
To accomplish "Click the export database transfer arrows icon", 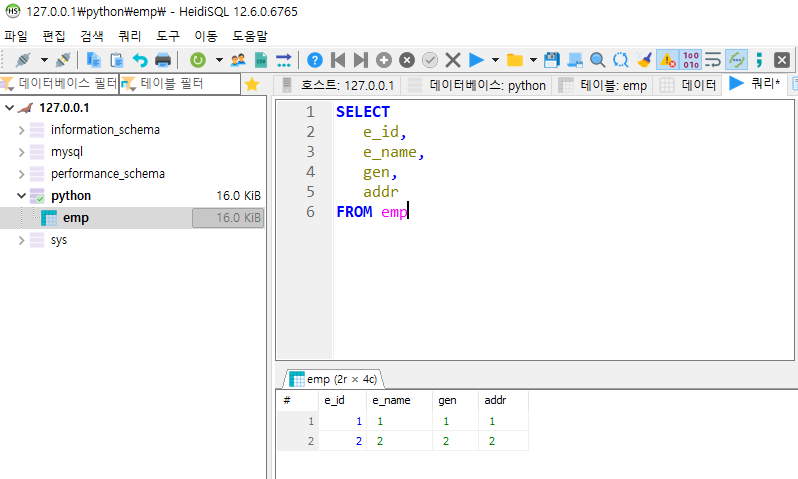I will pos(283,60).
